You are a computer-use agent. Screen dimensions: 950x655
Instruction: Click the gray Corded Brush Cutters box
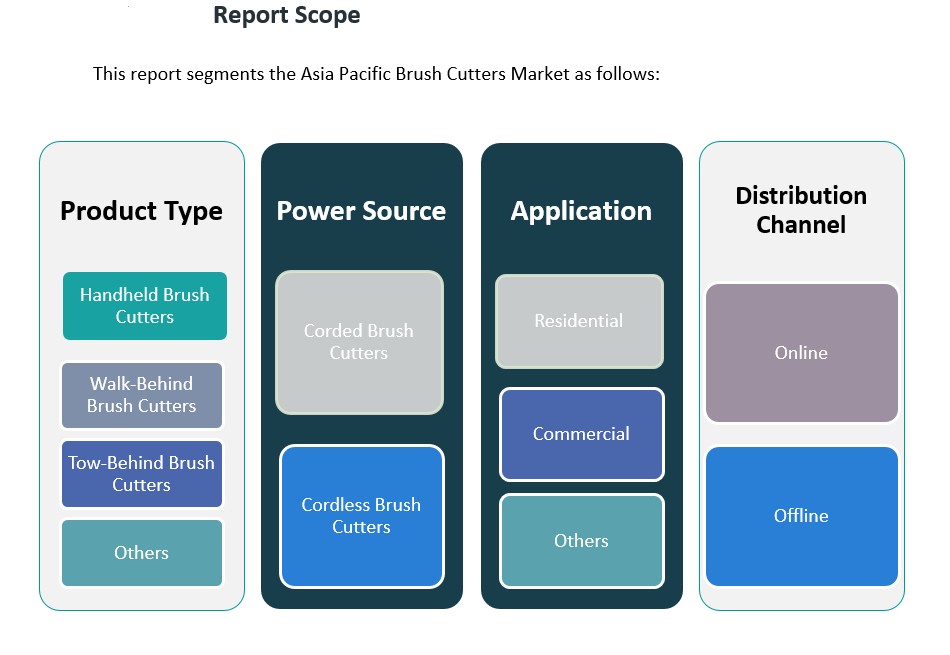pos(359,342)
